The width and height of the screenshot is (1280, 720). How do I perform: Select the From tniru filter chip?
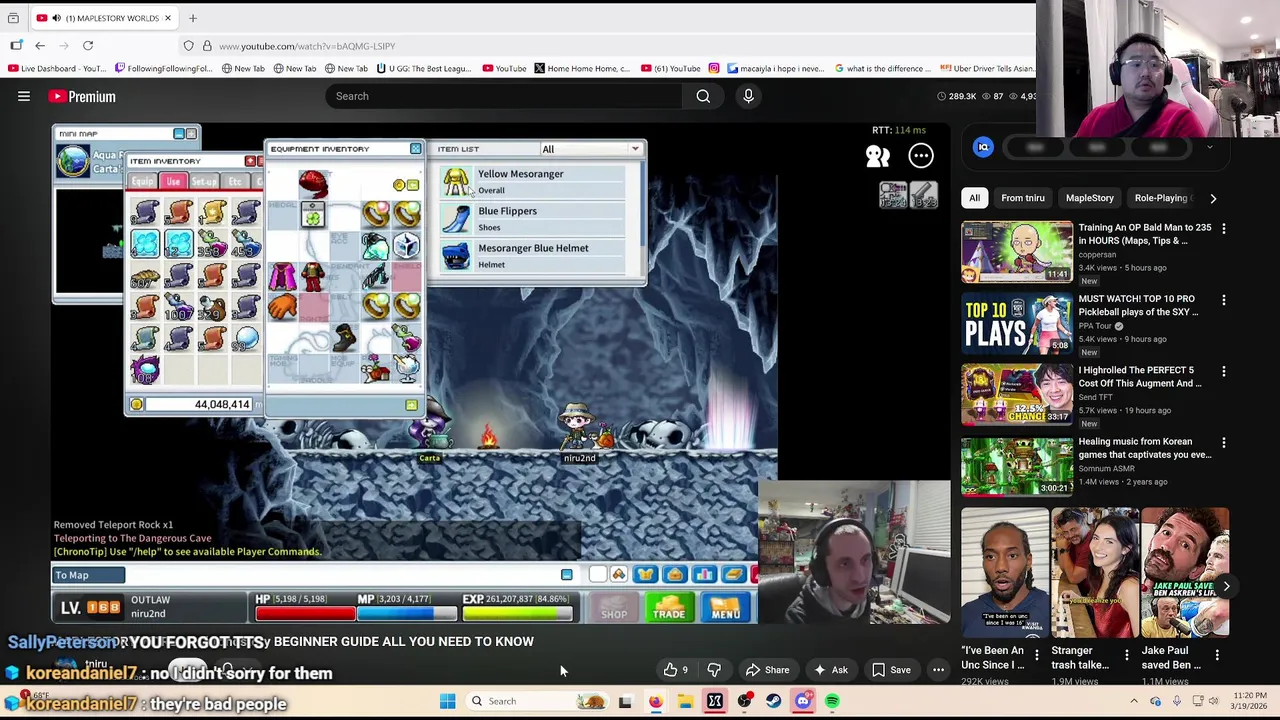coord(1023,198)
